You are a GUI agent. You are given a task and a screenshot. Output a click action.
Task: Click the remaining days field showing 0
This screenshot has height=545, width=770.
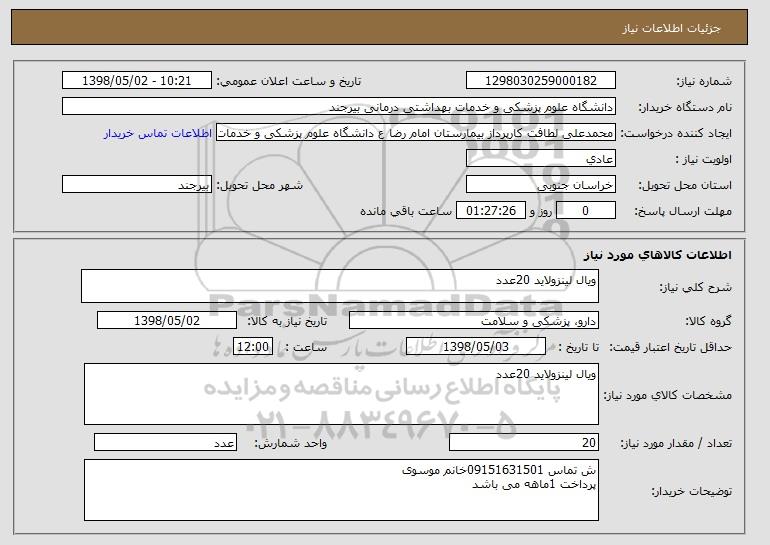click(x=586, y=211)
